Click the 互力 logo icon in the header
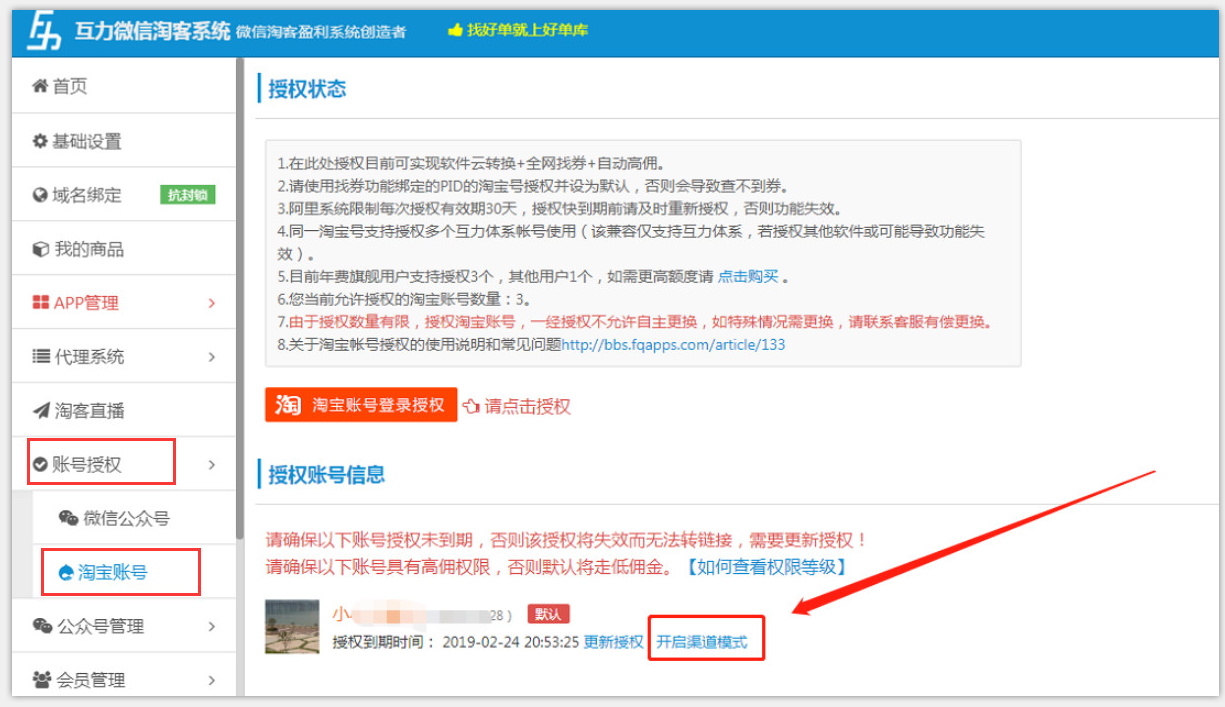 pyautogui.click(x=44, y=30)
